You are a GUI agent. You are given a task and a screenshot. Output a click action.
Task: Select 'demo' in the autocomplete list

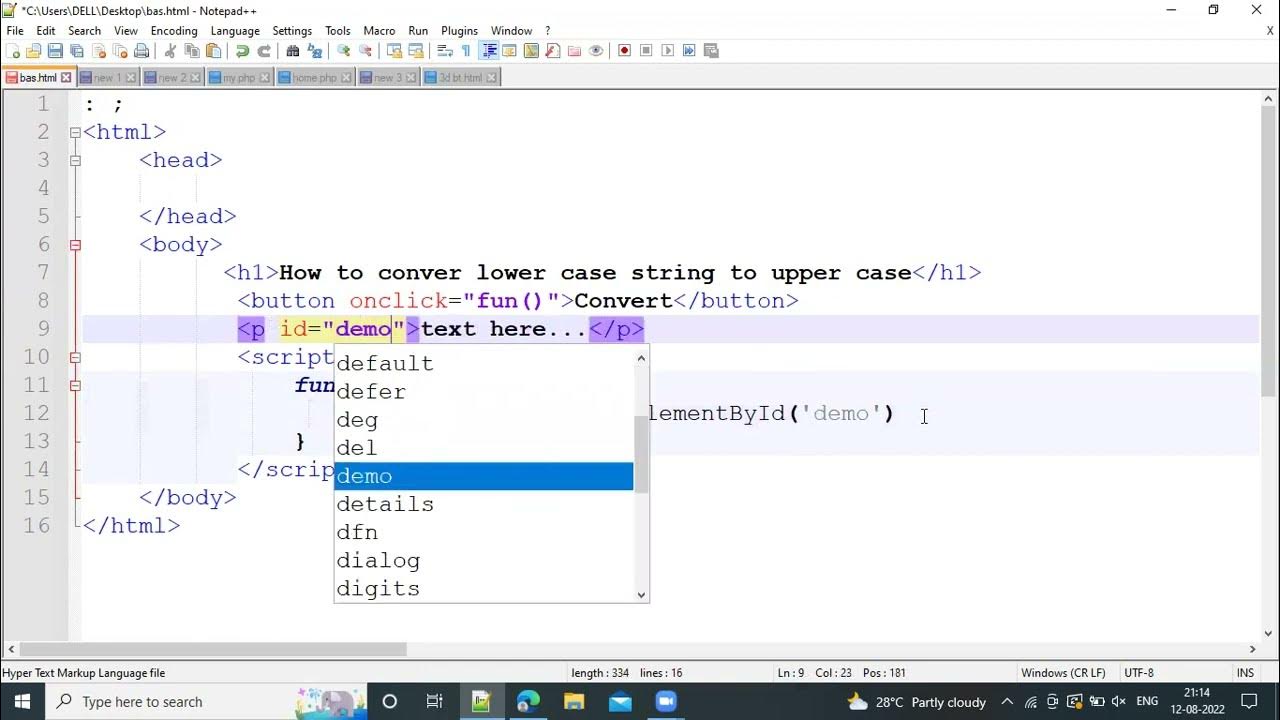tap(484, 476)
